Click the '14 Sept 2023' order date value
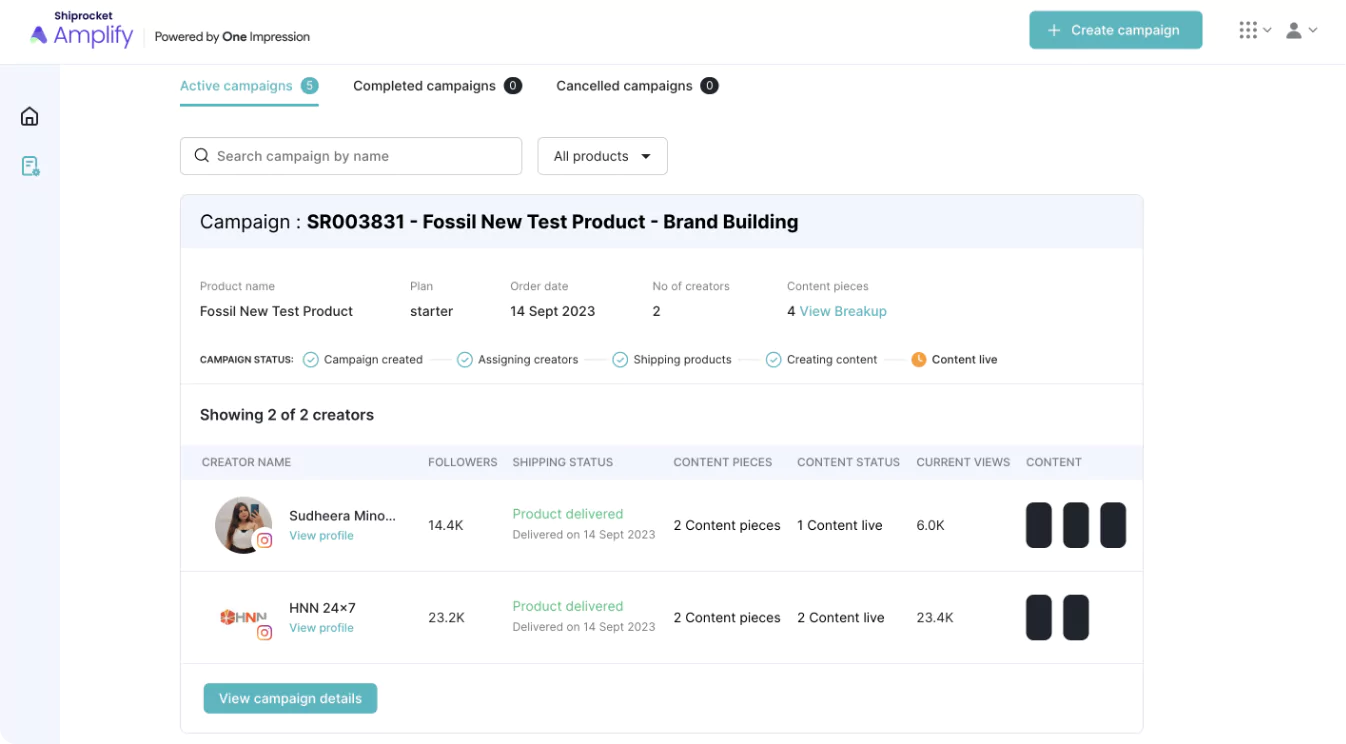 pos(552,311)
